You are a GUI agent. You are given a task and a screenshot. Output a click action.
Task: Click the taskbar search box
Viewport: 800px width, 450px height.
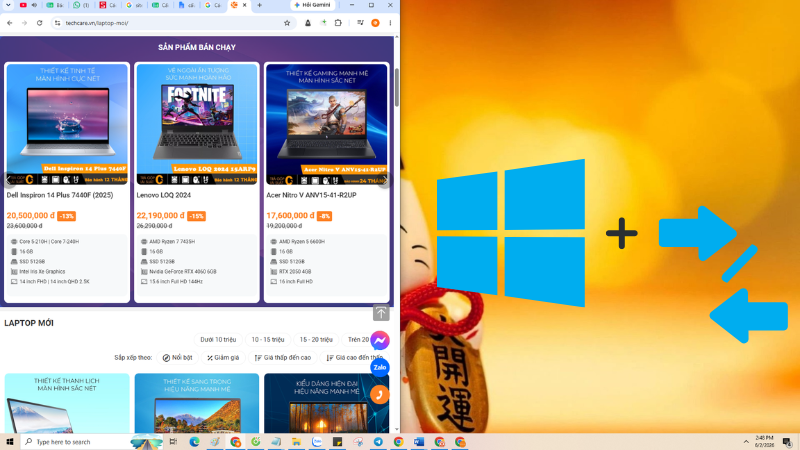pyautogui.click(x=91, y=442)
